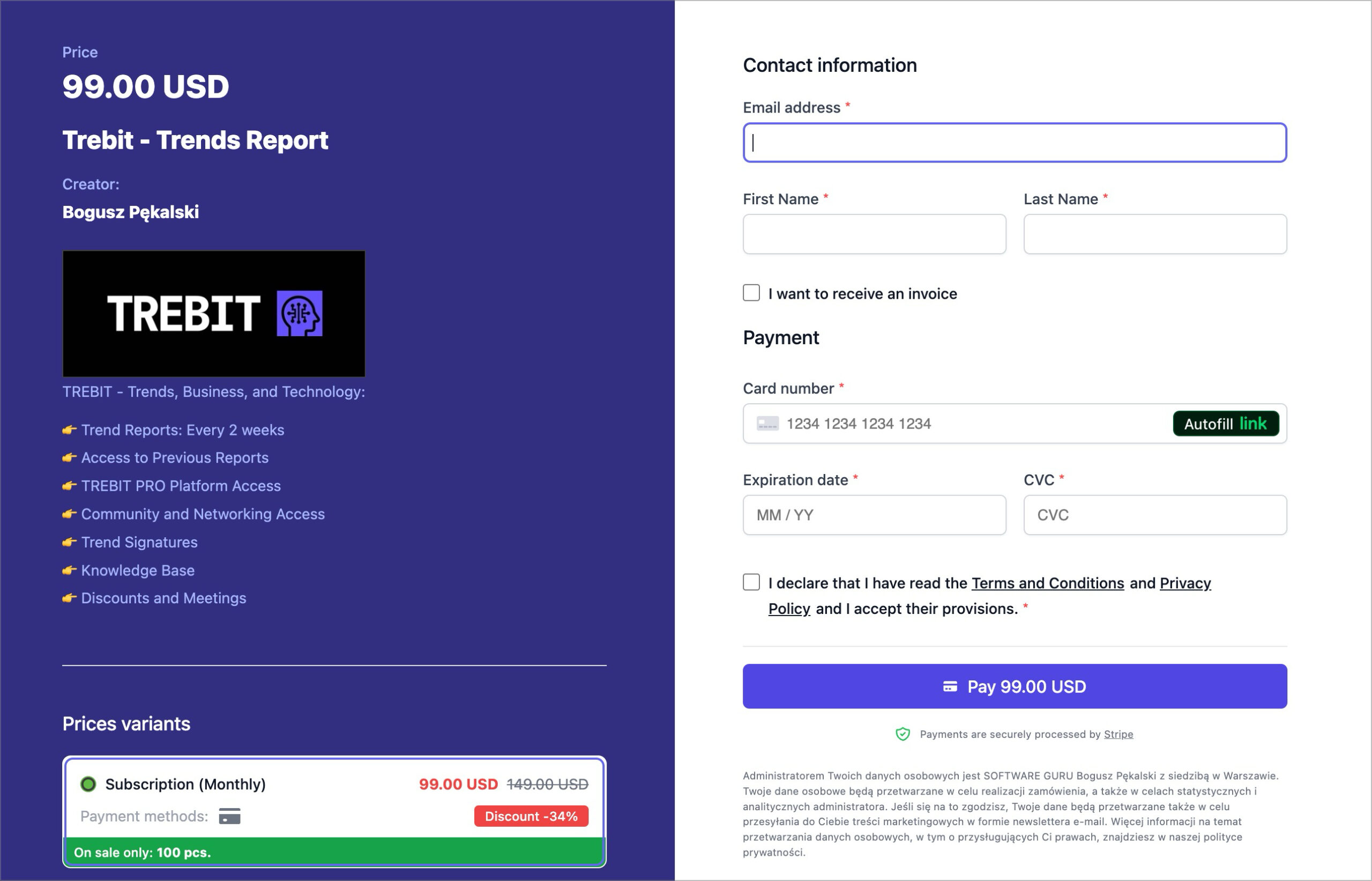Accept the Terms and Conditions checkbox
1372x881 pixels.
tap(751, 582)
